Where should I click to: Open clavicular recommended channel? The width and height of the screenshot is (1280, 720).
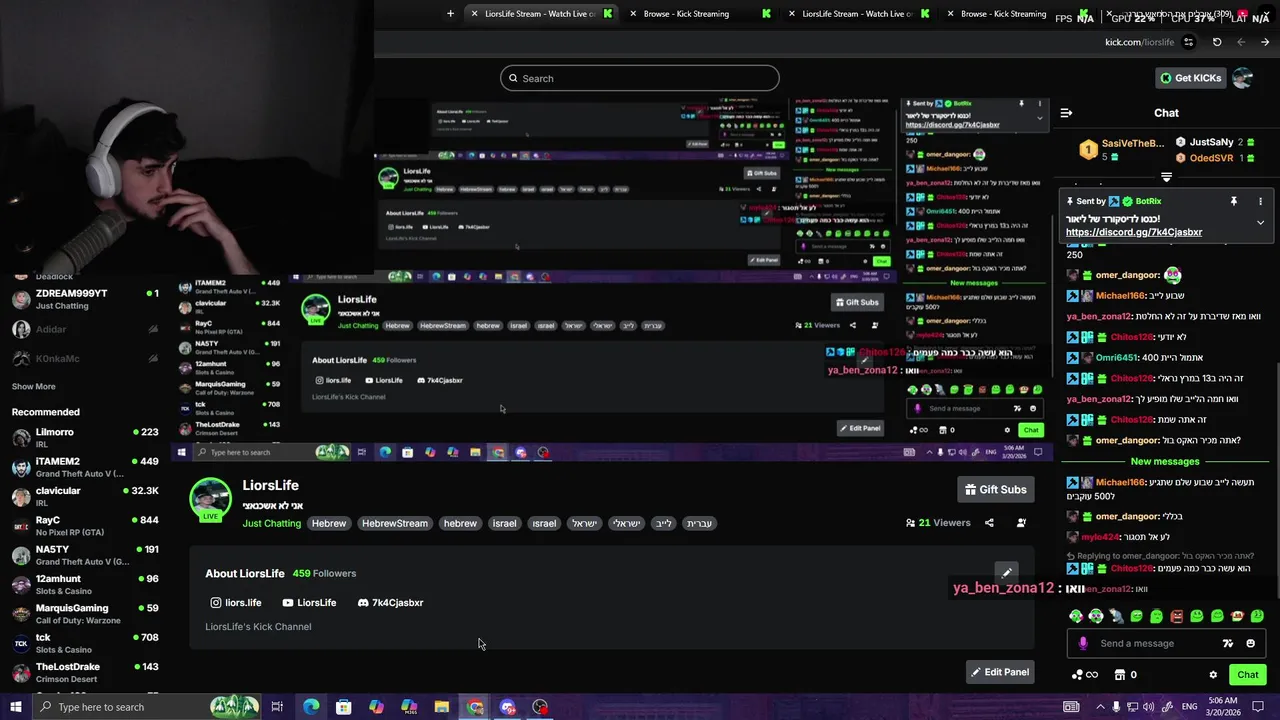pos(85,496)
